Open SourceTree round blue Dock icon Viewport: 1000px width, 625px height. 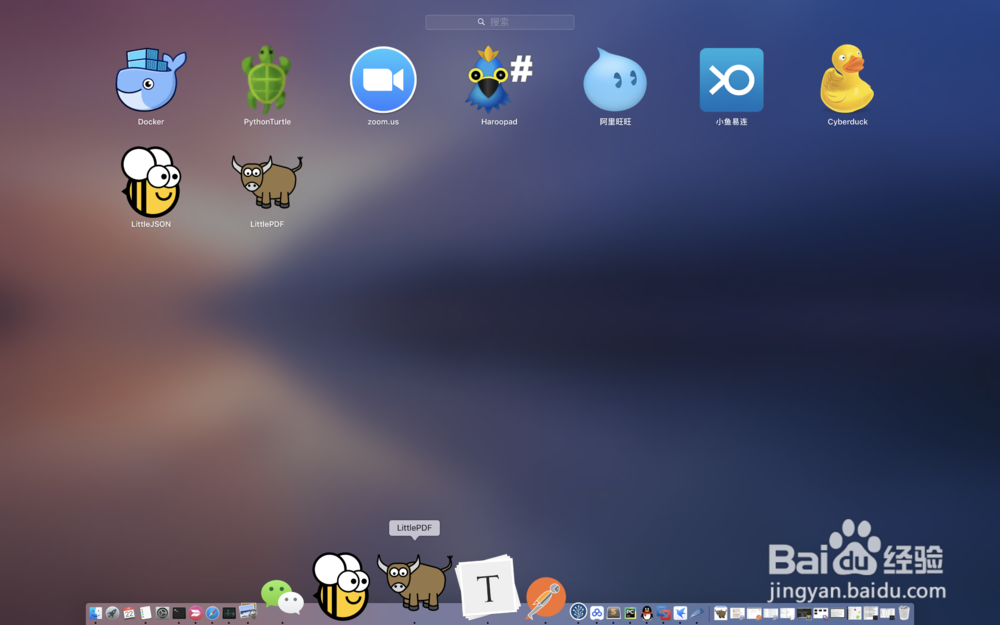(578, 612)
